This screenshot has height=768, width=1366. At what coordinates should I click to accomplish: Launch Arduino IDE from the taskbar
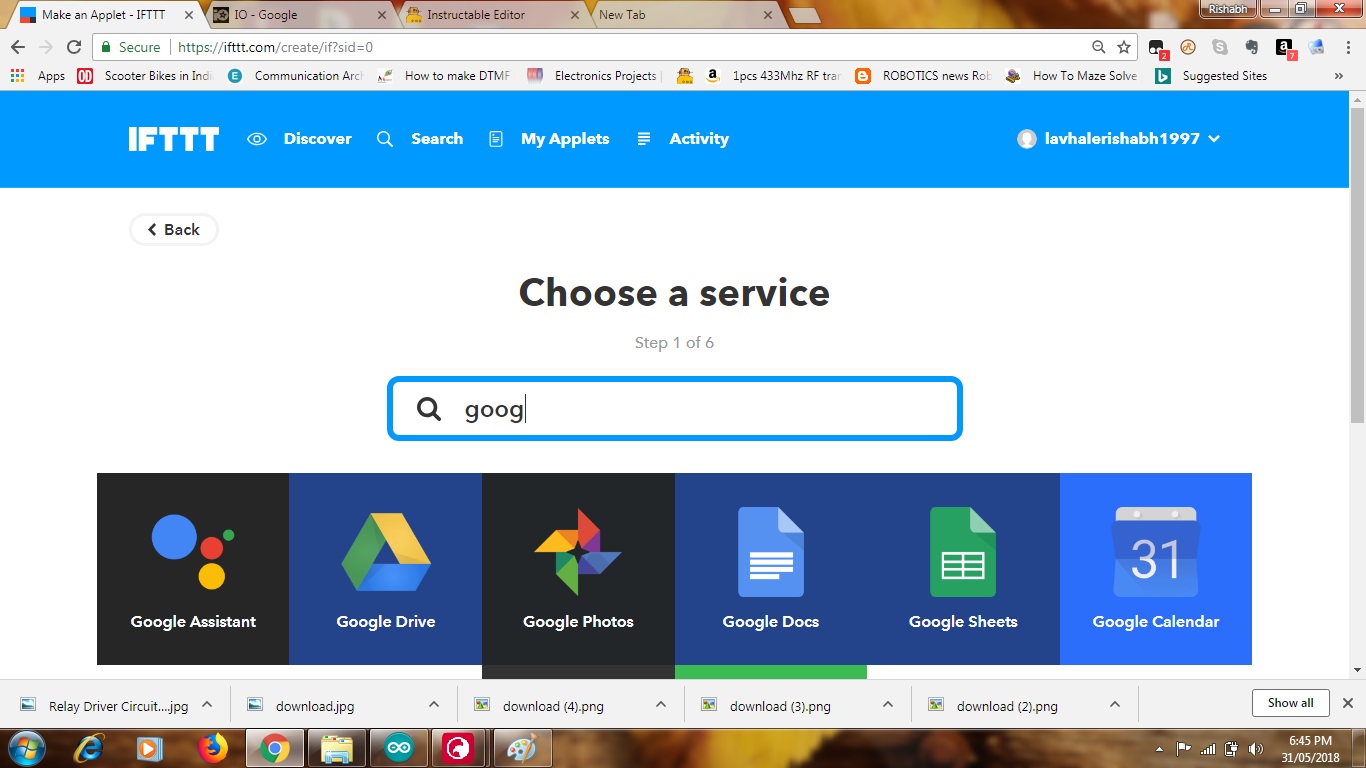(399, 748)
